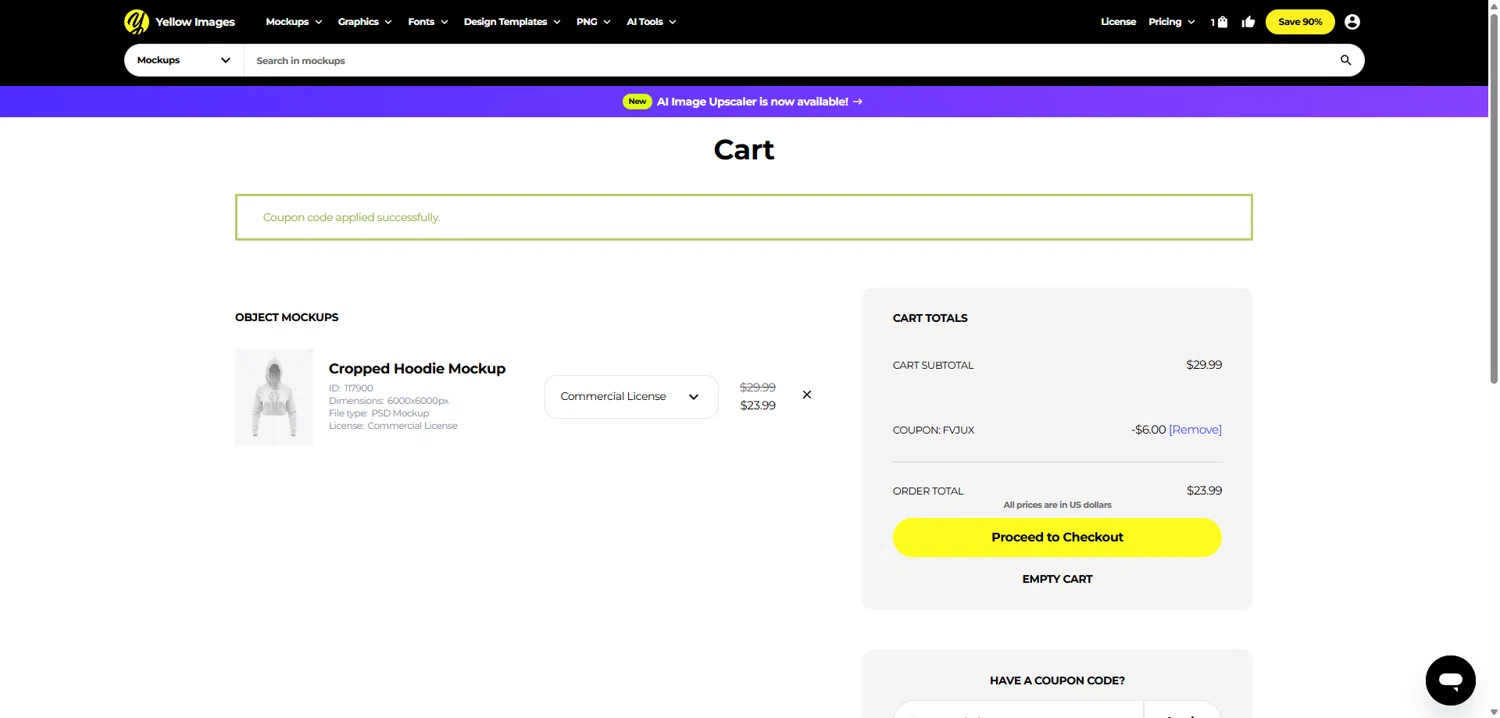
Task: Click the 'ID: 117900' product detail
Action: (x=351, y=388)
